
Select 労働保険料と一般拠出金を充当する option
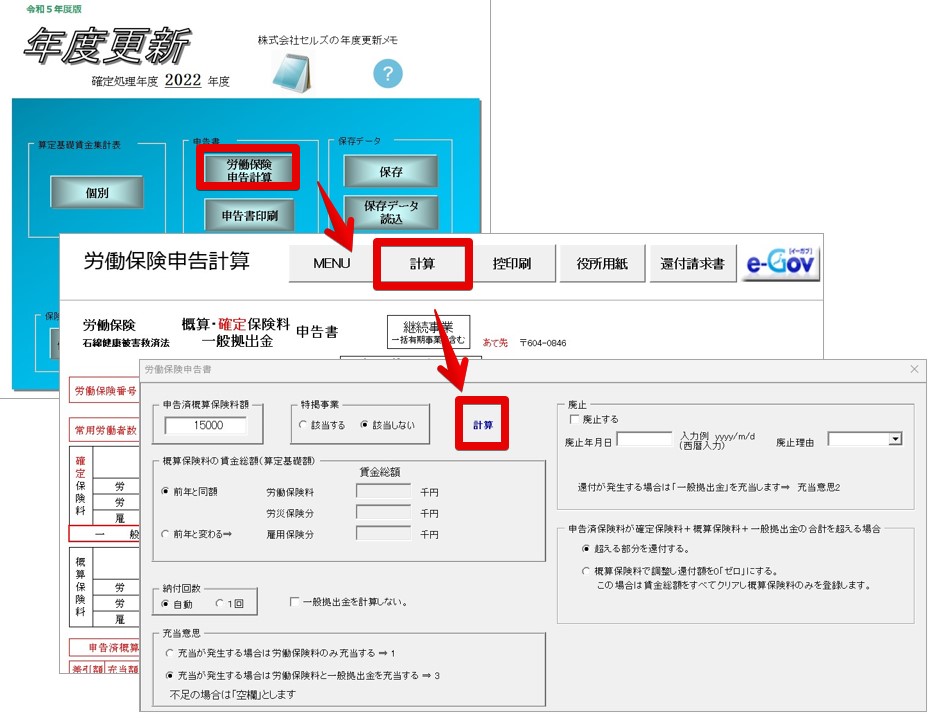tap(303, 676)
